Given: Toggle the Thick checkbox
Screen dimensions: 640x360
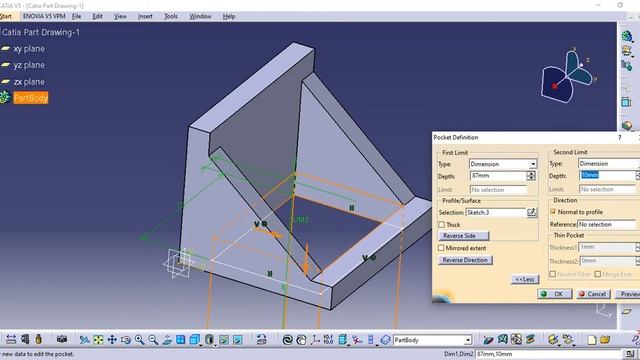Looking at the screenshot, I should (x=441, y=225).
